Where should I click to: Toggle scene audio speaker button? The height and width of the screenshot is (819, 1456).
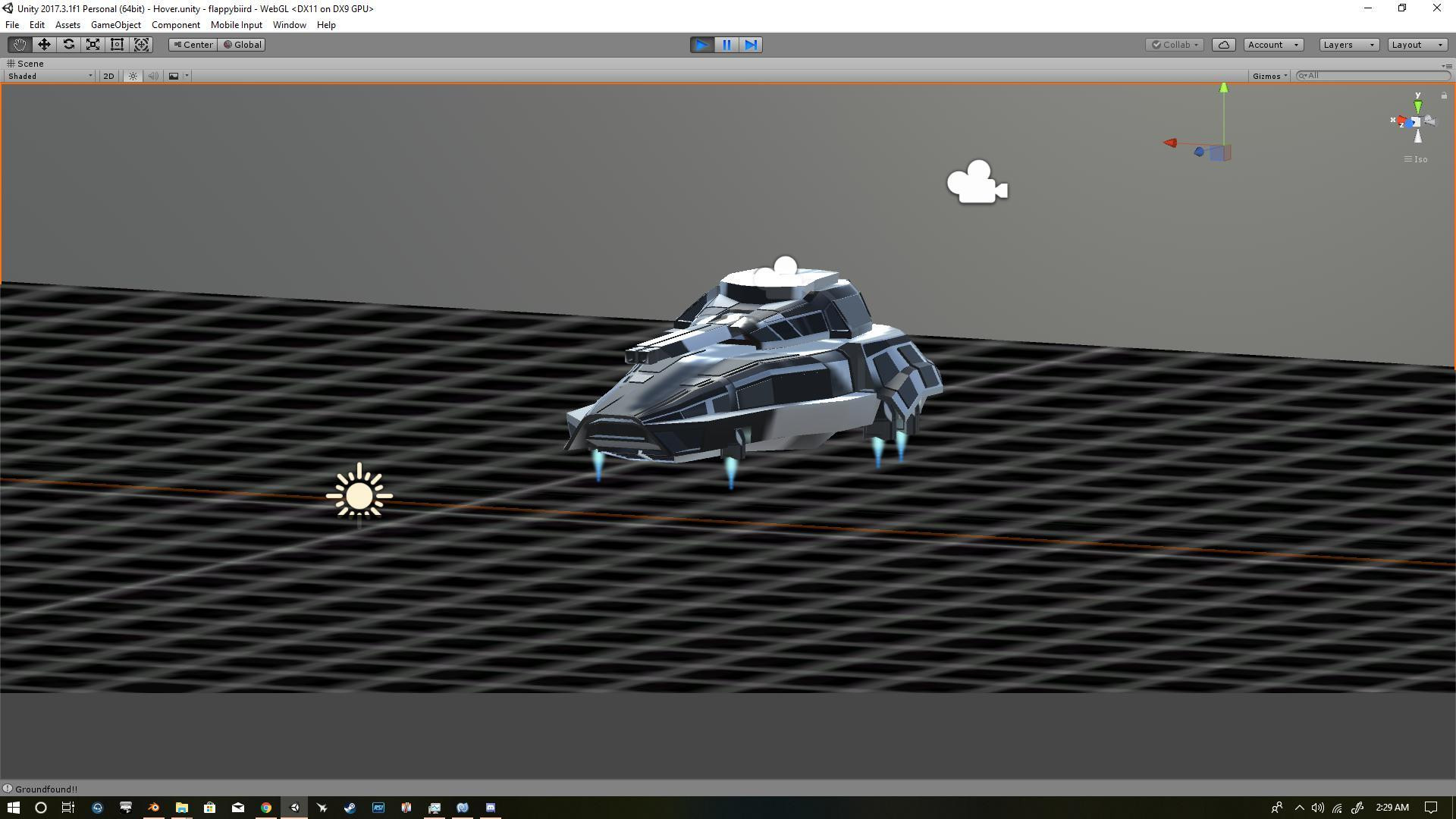153,76
